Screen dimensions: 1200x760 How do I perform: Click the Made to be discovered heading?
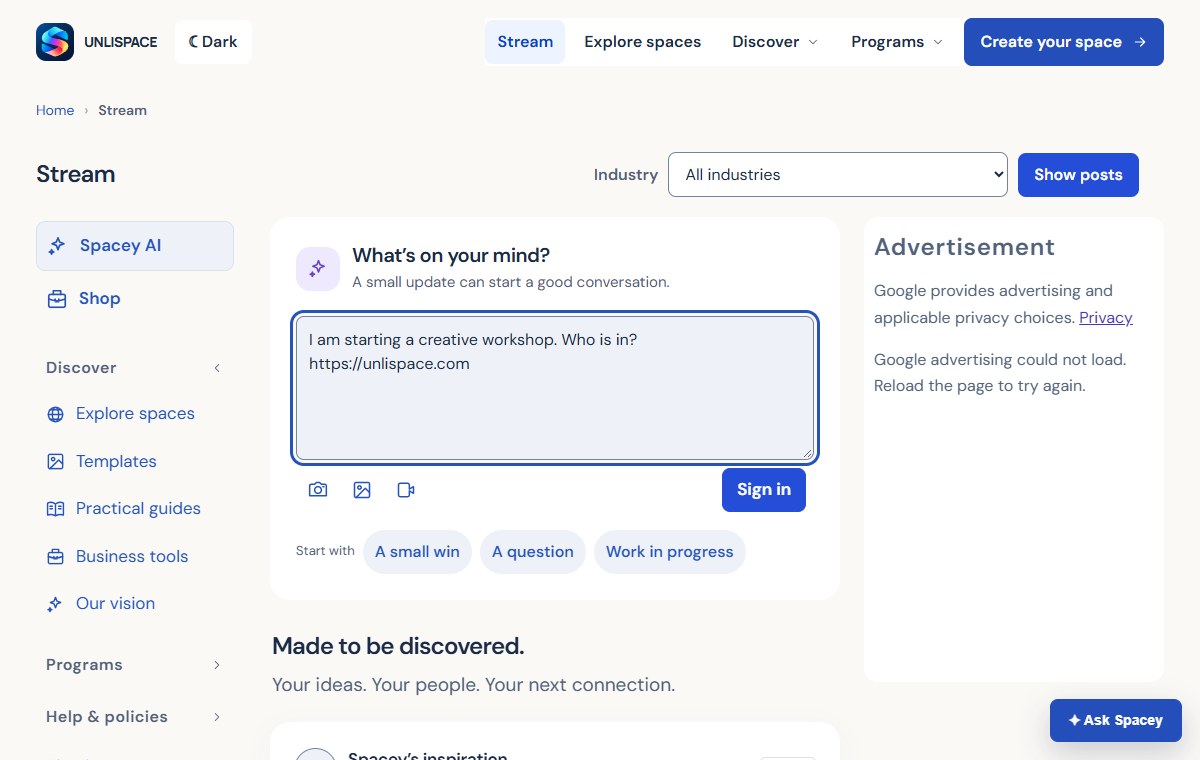(x=398, y=646)
